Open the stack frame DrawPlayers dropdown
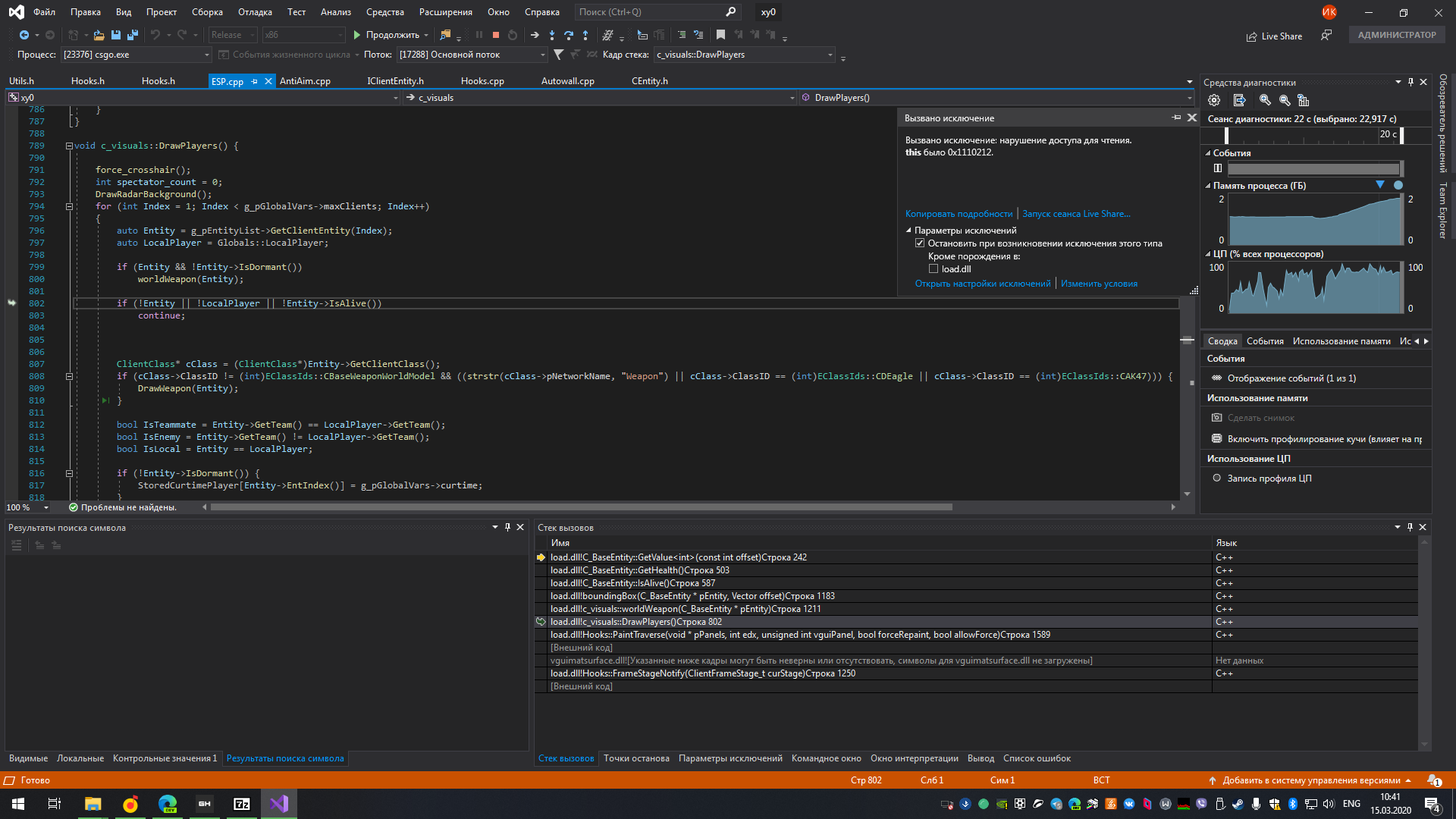 pos(830,55)
